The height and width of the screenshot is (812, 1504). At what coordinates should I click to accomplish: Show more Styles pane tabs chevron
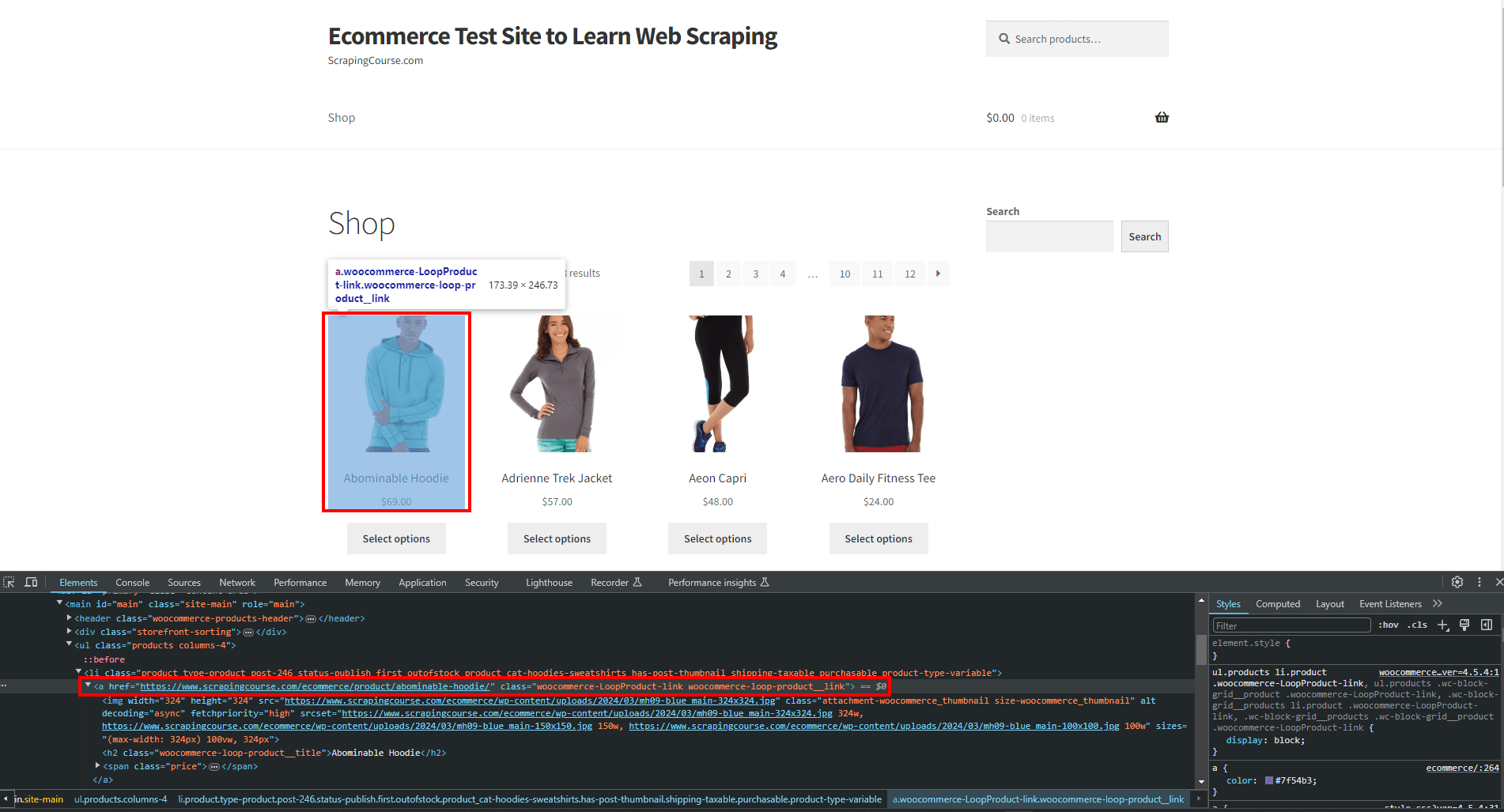1438,603
